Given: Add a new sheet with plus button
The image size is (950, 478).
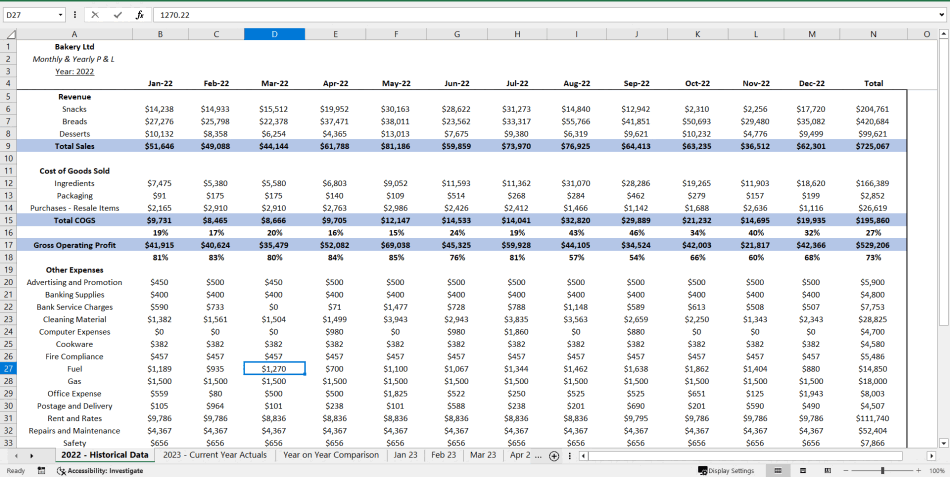Looking at the screenshot, I should click(x=553, y=456).
